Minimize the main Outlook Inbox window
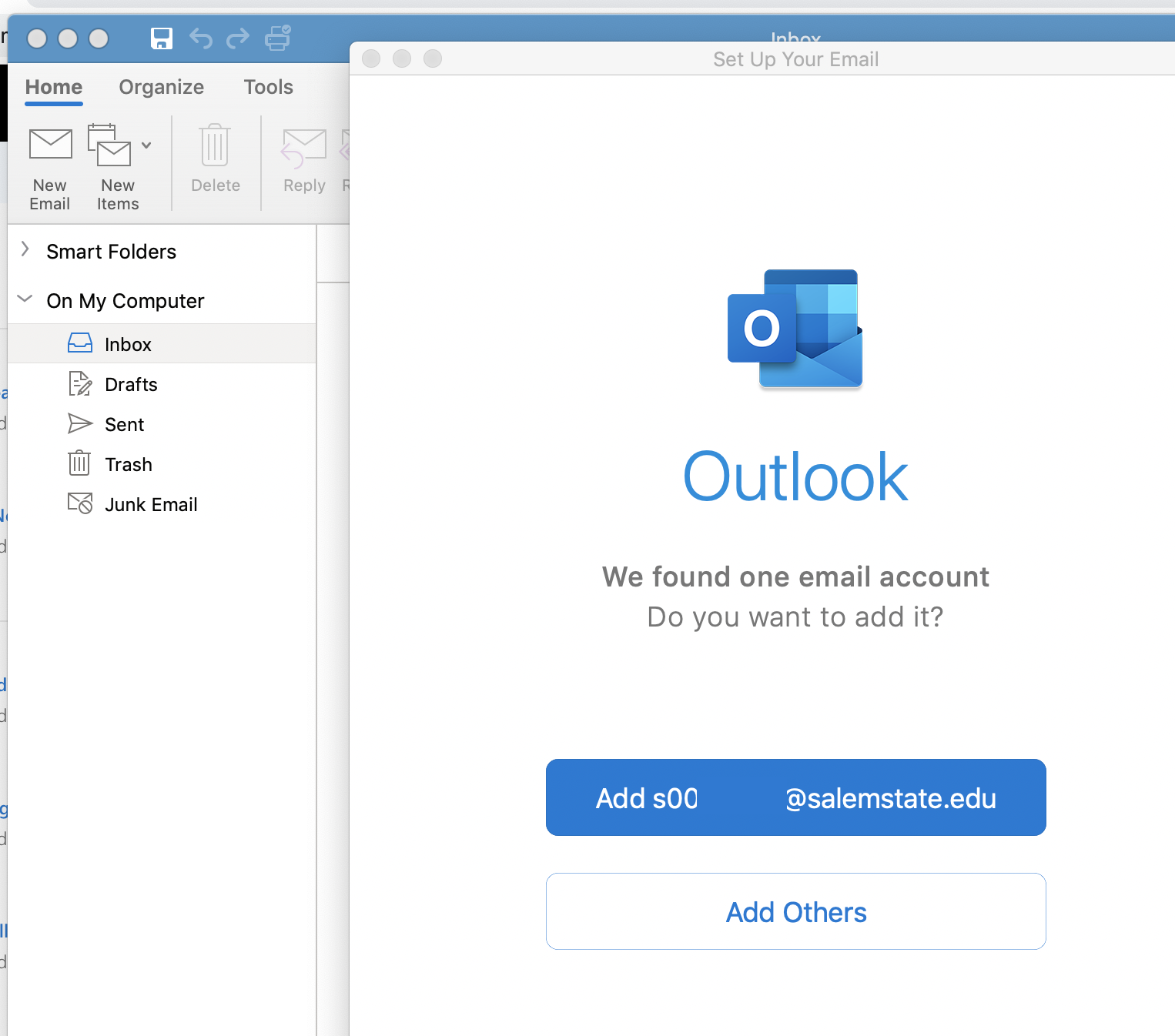 [x=68, y=38]
